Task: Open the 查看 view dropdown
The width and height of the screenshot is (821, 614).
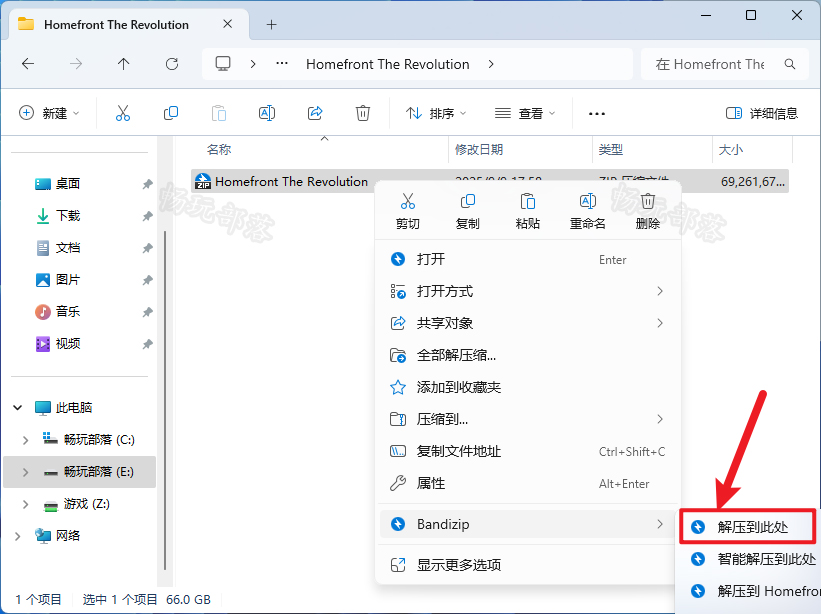Action: (x=525, y=113)
